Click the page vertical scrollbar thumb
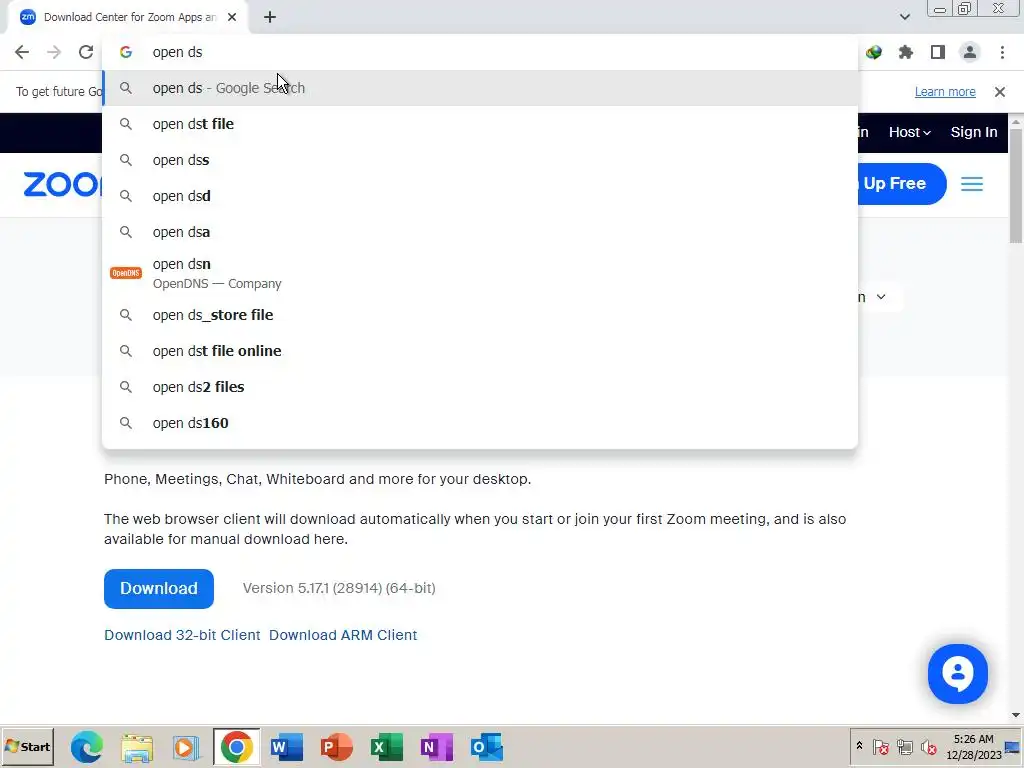Image resolution: width=1024 pixels, height=768 pixels. 1016,186
